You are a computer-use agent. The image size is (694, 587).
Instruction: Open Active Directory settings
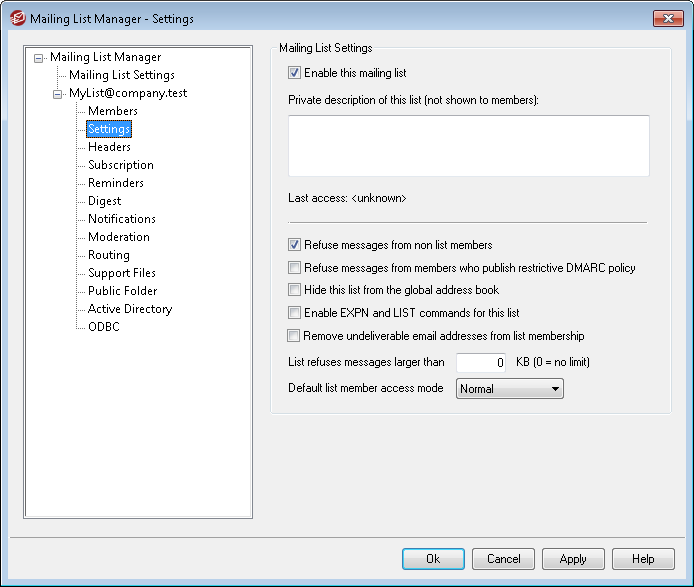(130, 309)
